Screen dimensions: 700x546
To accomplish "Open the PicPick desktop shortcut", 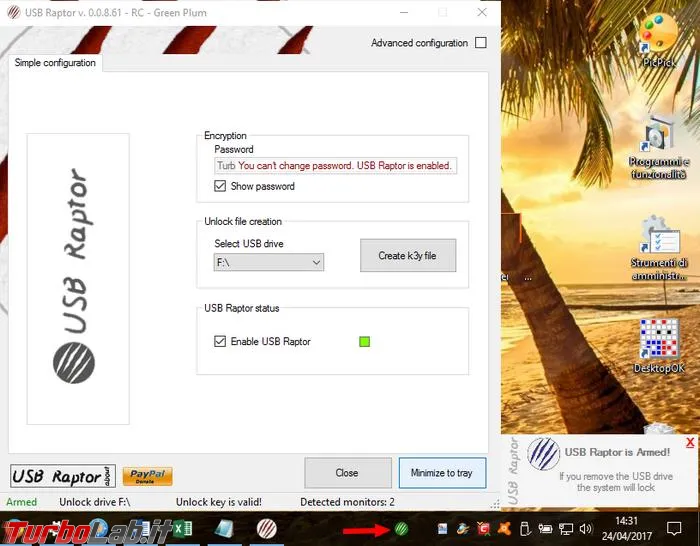I will coord(658,41).
